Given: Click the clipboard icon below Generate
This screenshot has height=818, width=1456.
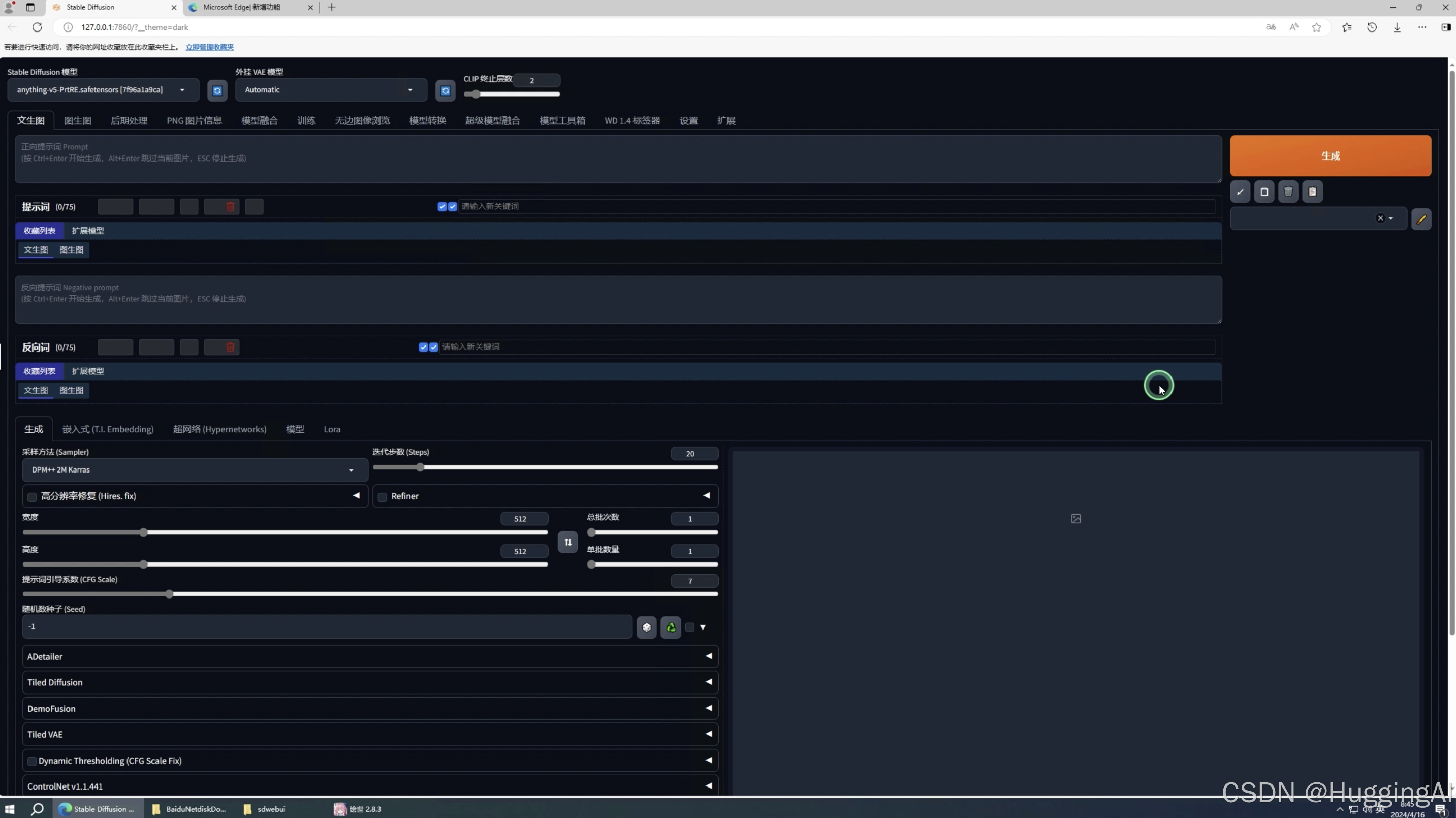Looking at the screenshot, I should coord(1312,192).
